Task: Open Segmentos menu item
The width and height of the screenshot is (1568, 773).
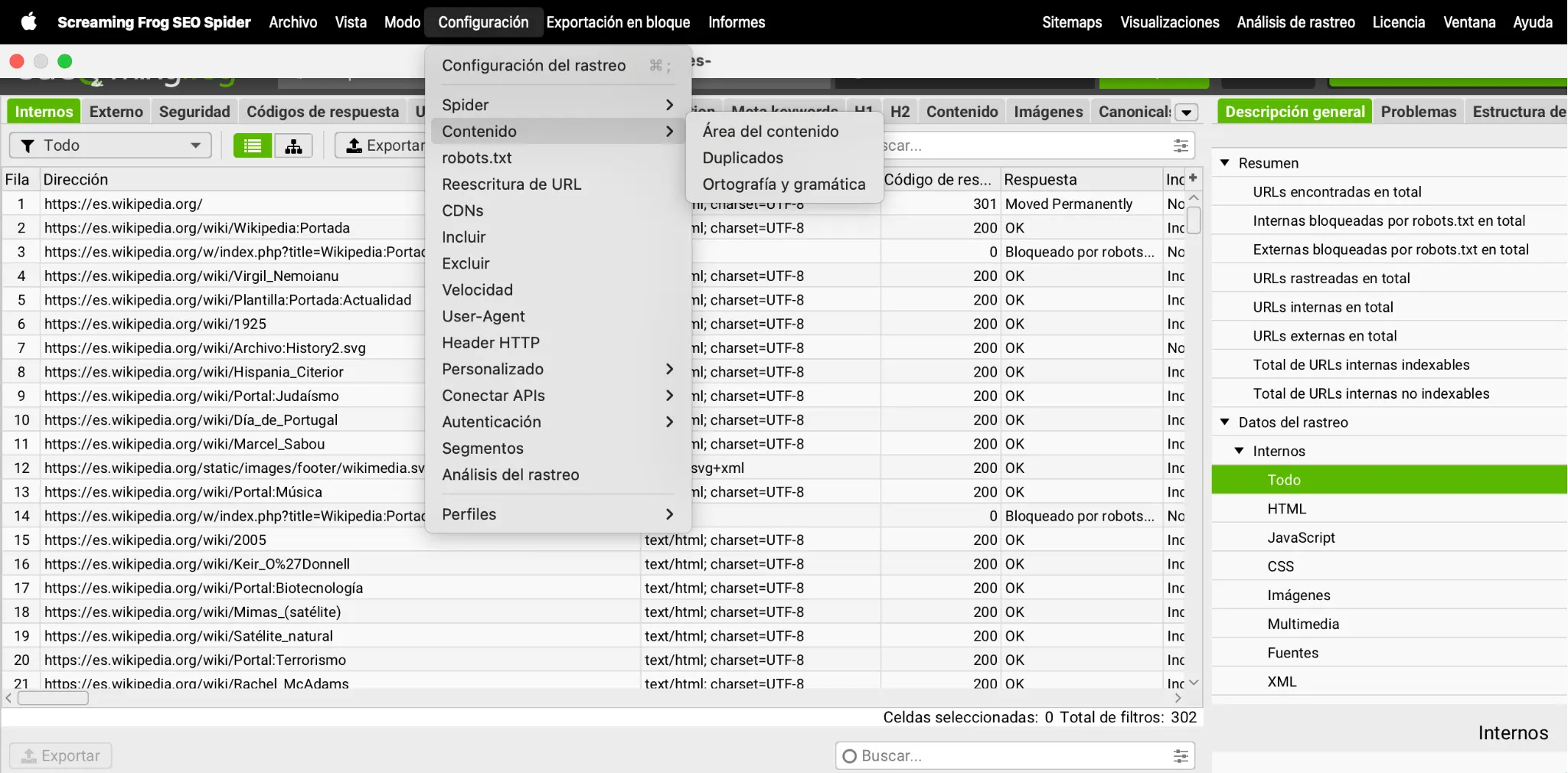Action: pyautogui.click(x=558, y=448)
